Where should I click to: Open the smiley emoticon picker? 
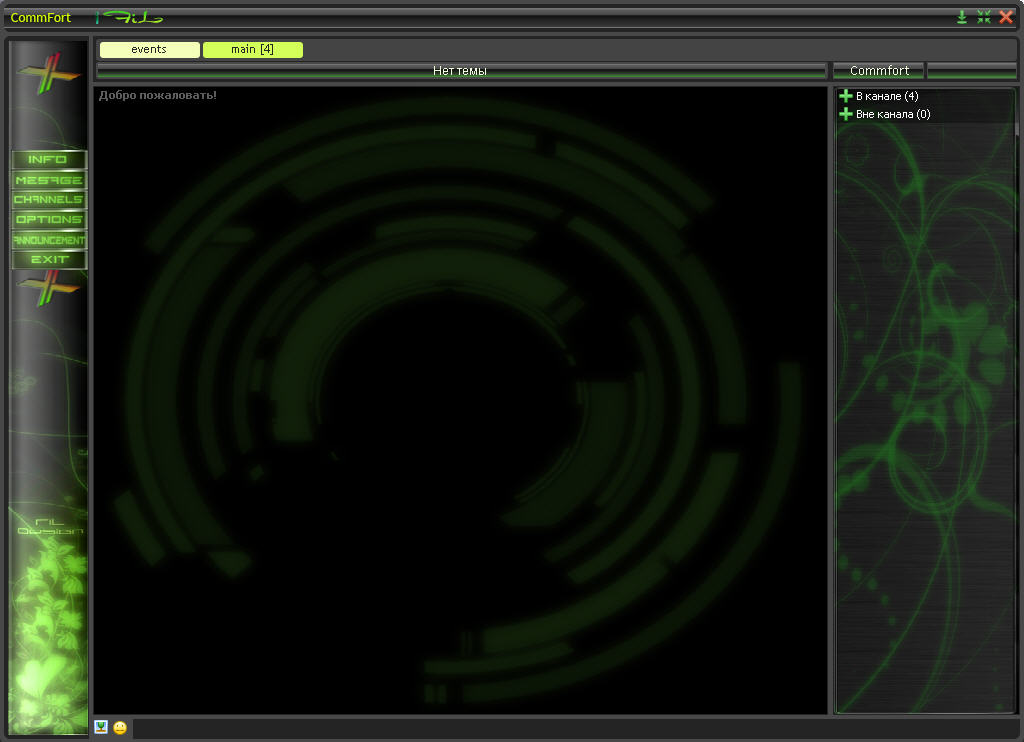click(120, 728)
